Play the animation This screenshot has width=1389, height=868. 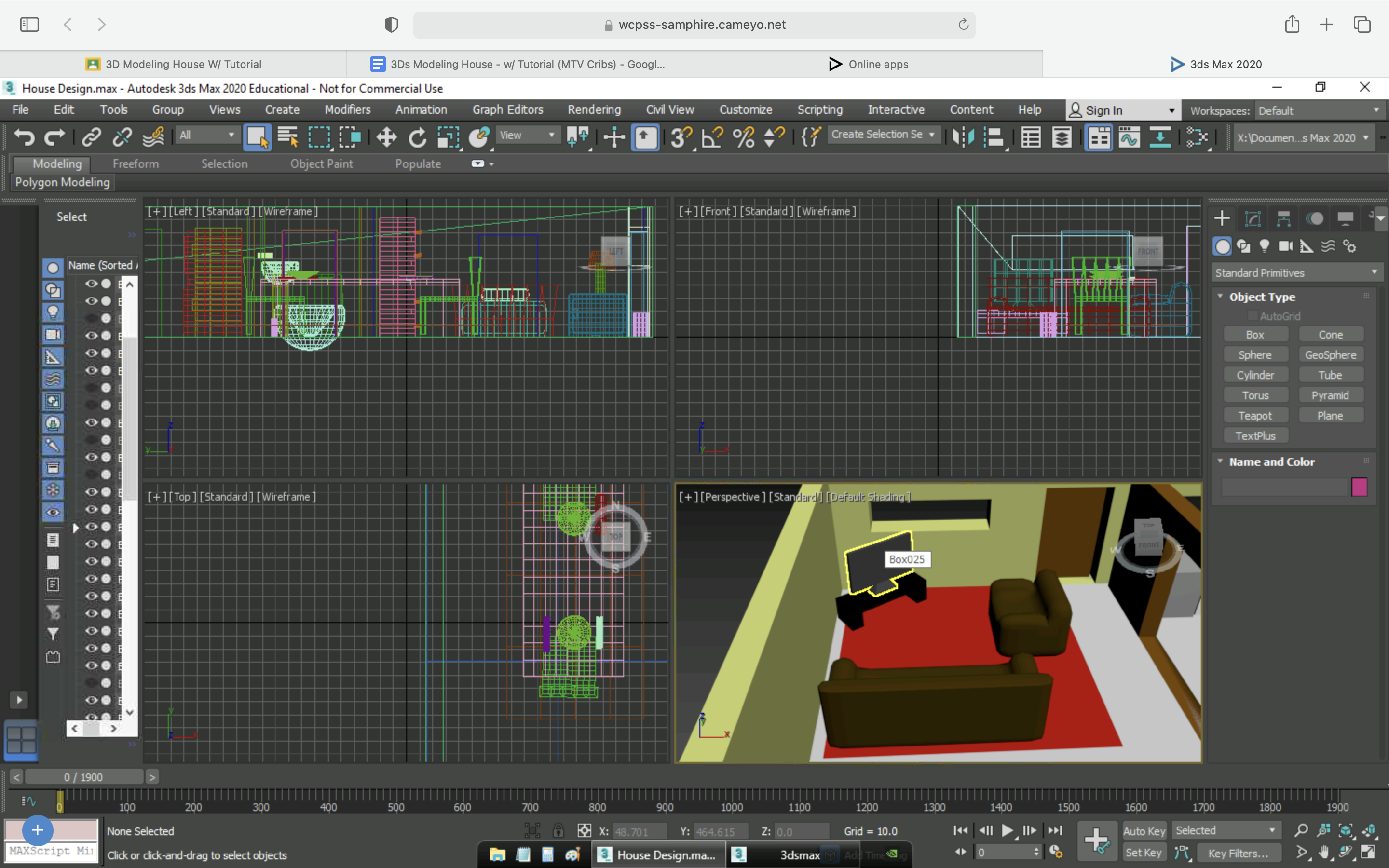point(1008,831)
